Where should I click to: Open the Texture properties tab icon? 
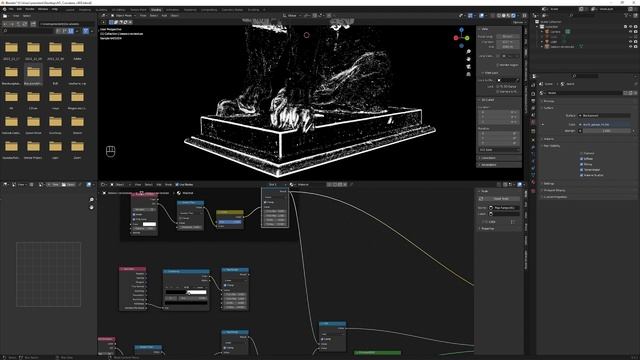point(533,190)
